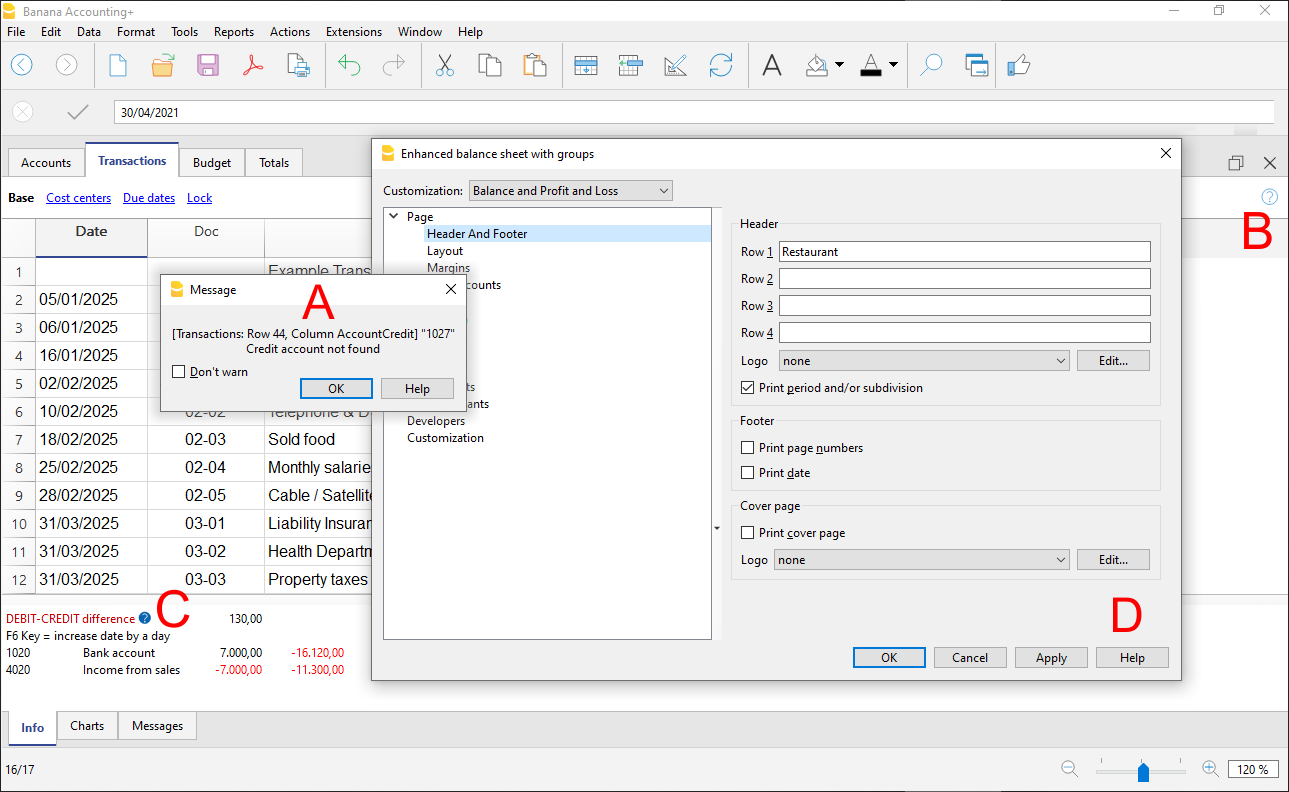Click the Undo arrow icon
1289x792 pixels.
click(x=349, y=66)
